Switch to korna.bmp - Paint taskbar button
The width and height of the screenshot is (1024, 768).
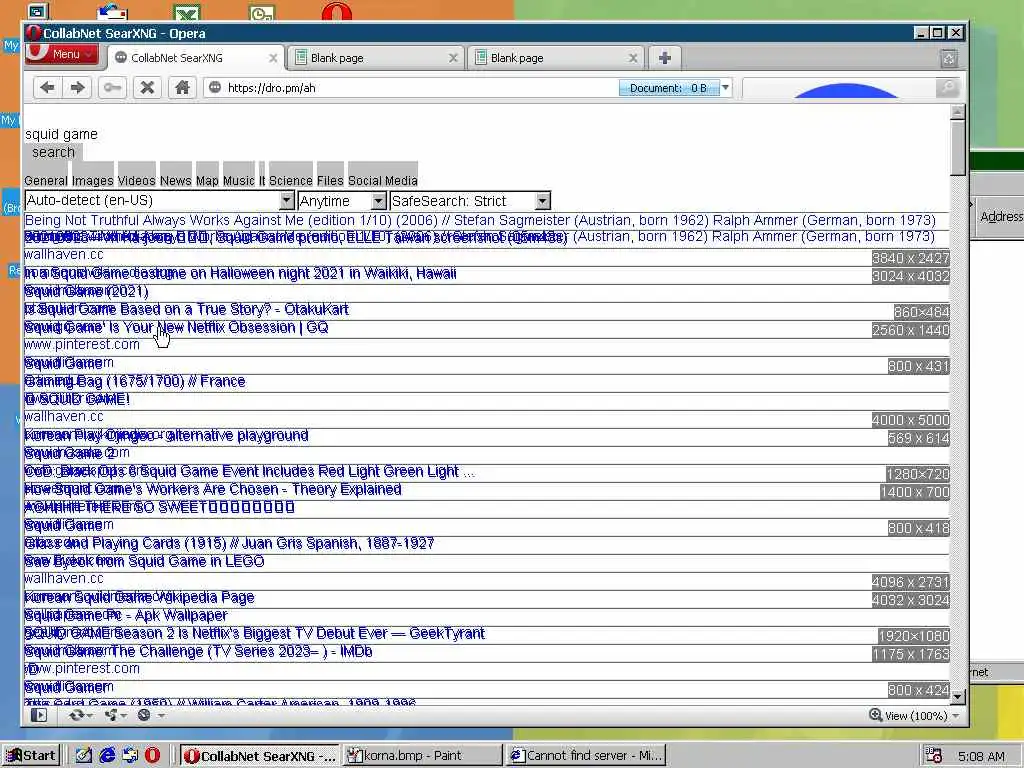423,756
